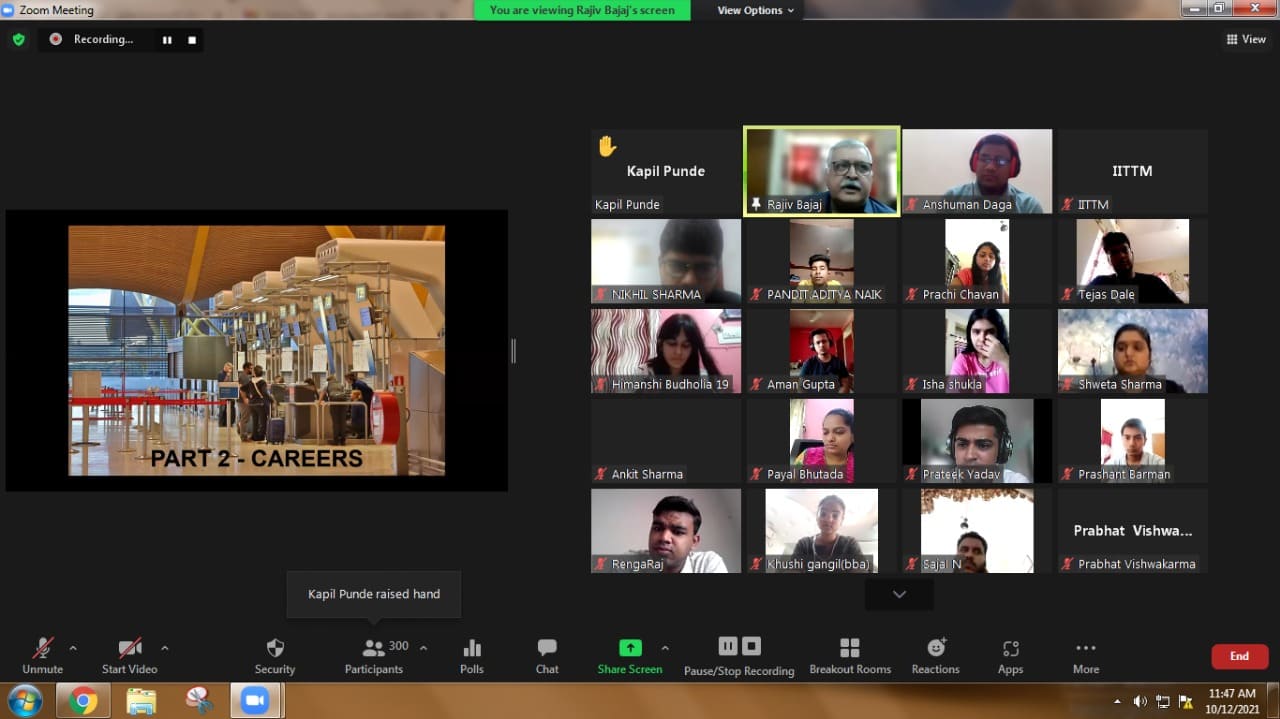Image resolution: width=1280 pixels, height=719 pixels.
Task: Open the View Options dropdown
Action: (x=756, y=10)
